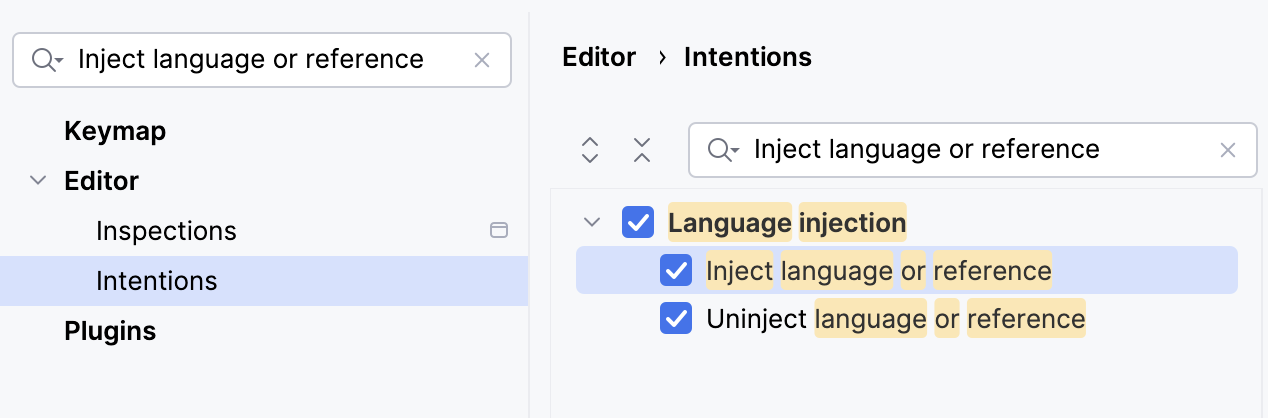The height and width of the screenshot is (418, 1268).
Task: Clear the left settings search field
Action: tap(482, 60)
